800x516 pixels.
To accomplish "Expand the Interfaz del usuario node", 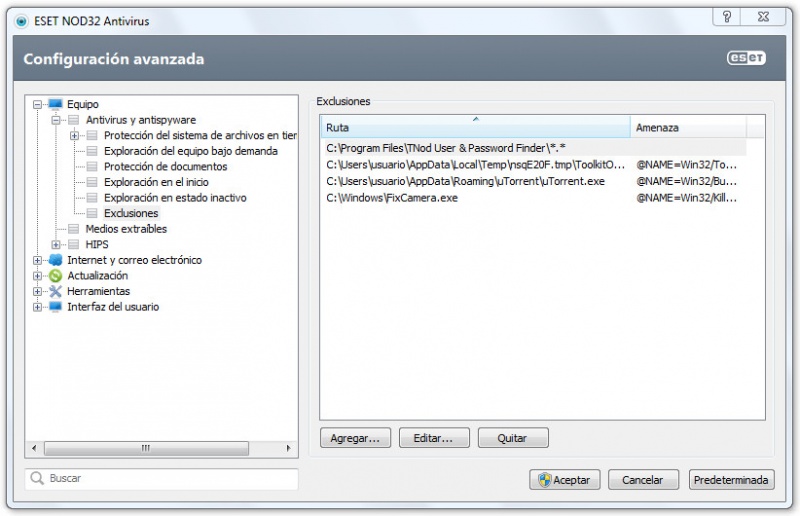I will (x=37, y=307).
